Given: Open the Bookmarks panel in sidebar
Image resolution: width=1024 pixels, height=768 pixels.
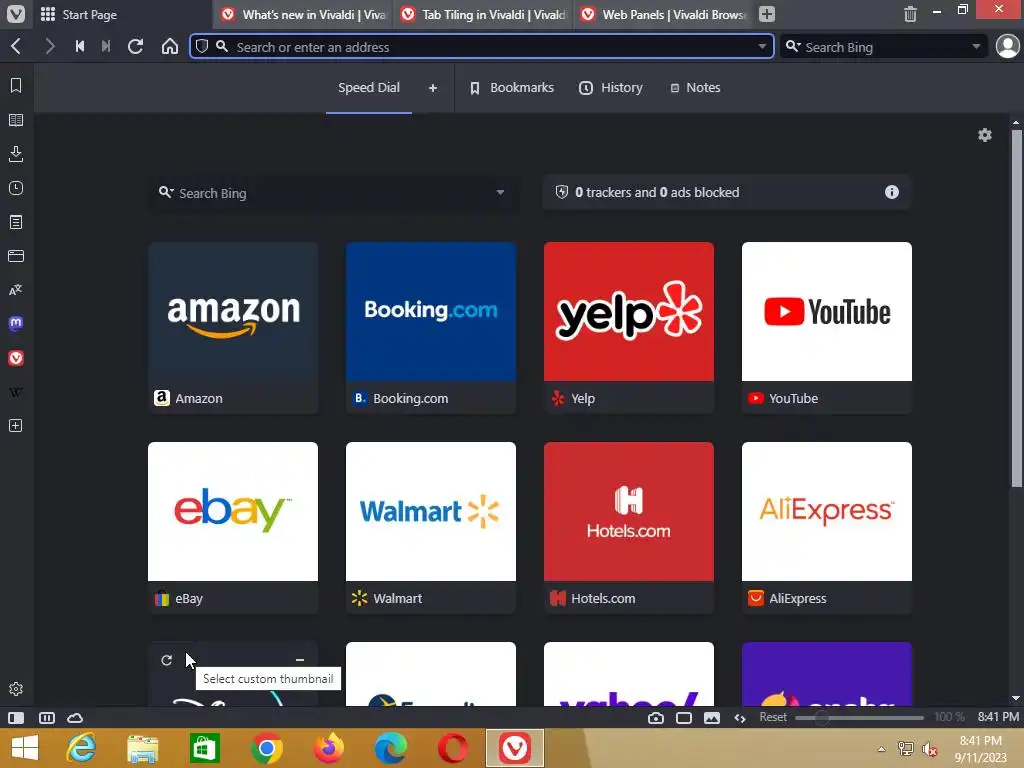Looking at the screenshot, I should [16, 86].
